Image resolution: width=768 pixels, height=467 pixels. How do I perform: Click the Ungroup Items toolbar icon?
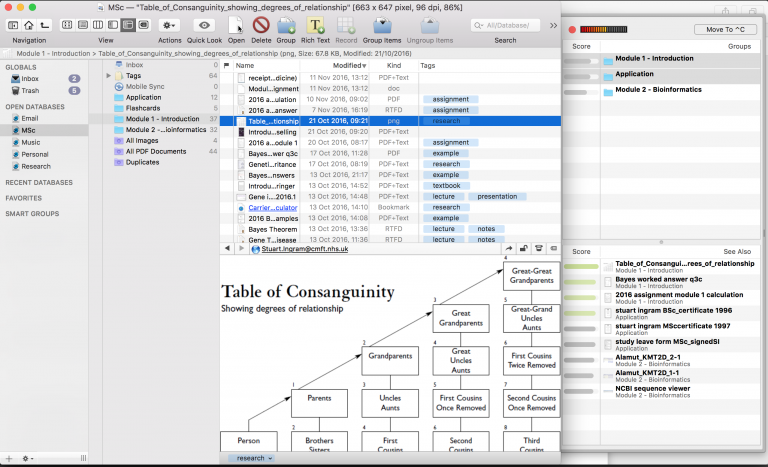coord(430,25)
